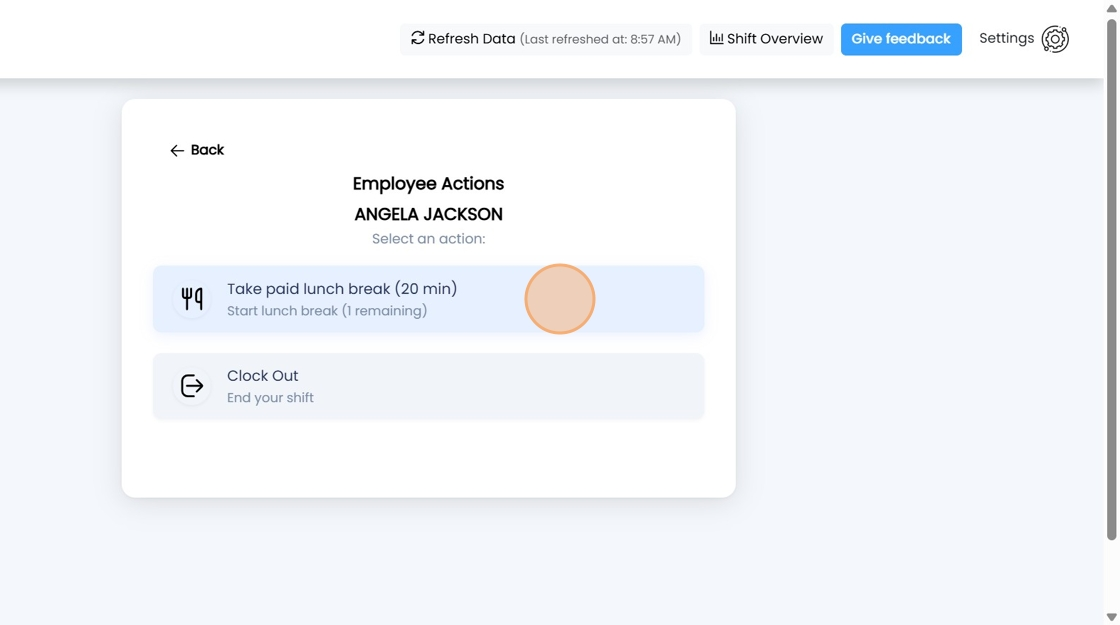Select Take paid lunch break (20 min)

click(429, 299)
